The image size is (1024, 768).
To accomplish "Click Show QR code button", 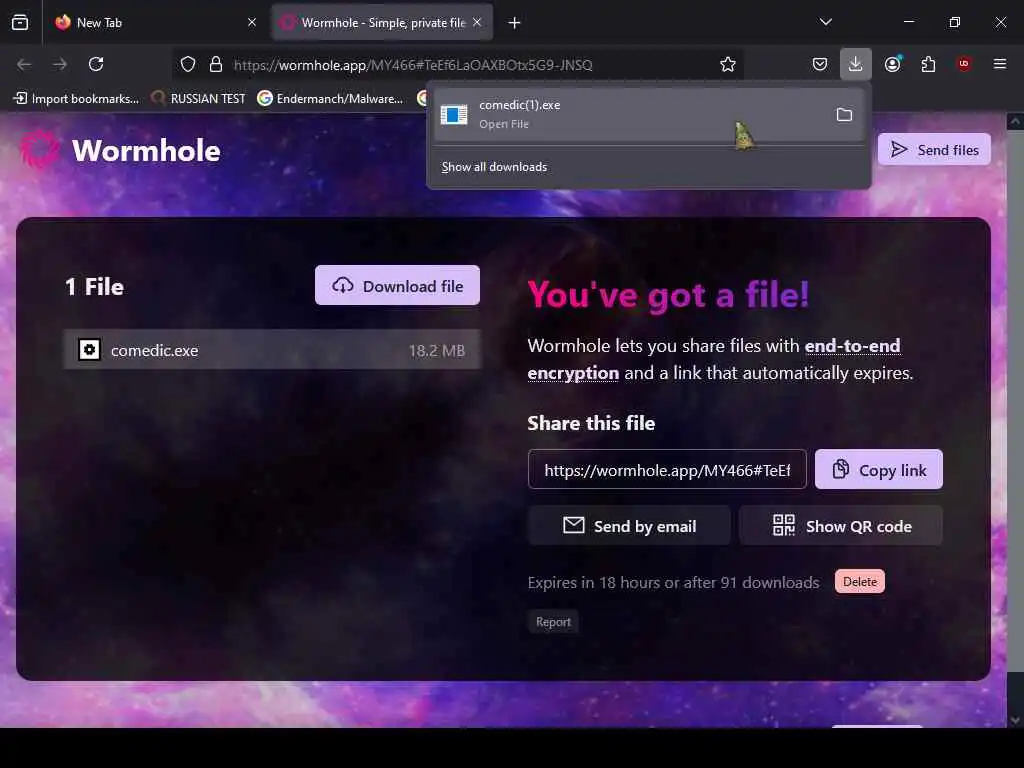I will (x=841, y=526).
